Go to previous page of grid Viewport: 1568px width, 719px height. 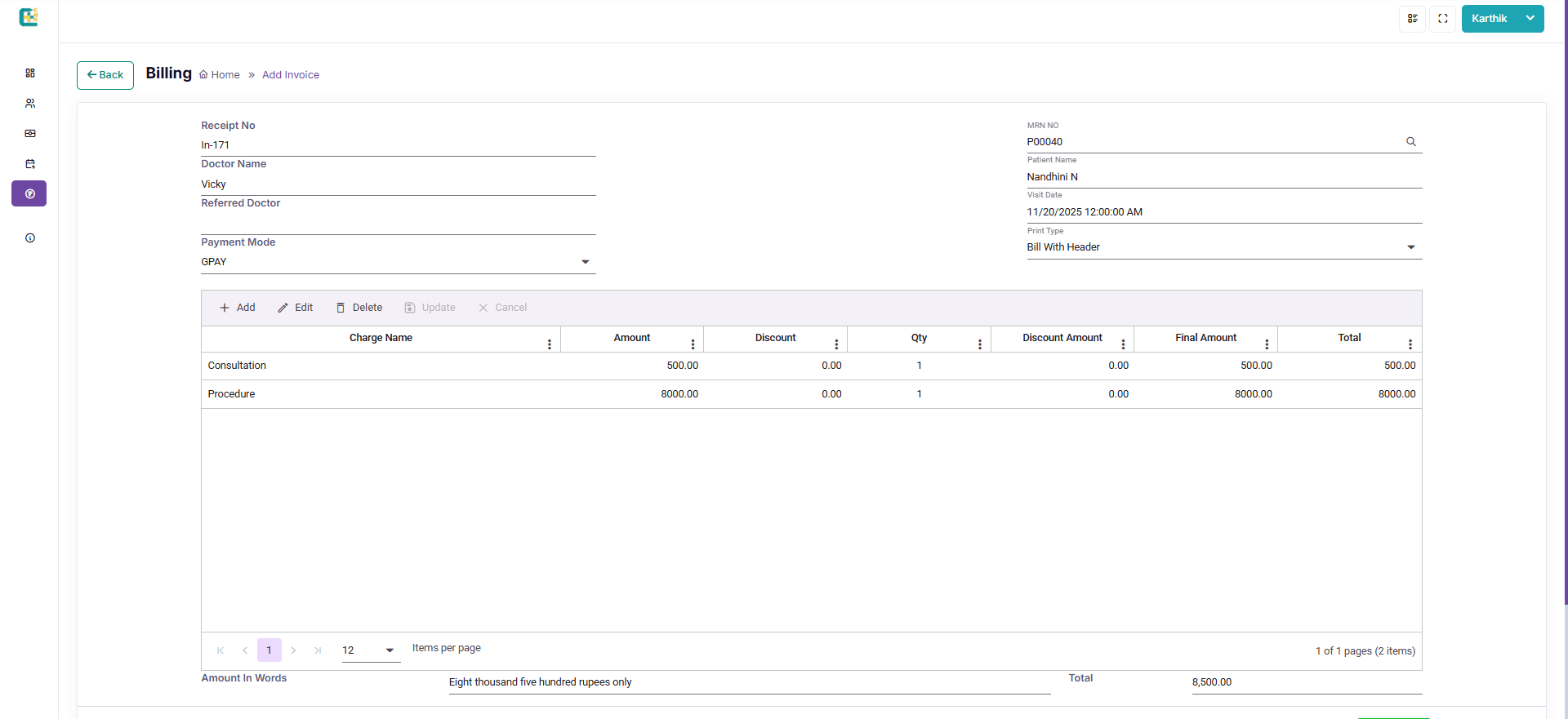245,650
